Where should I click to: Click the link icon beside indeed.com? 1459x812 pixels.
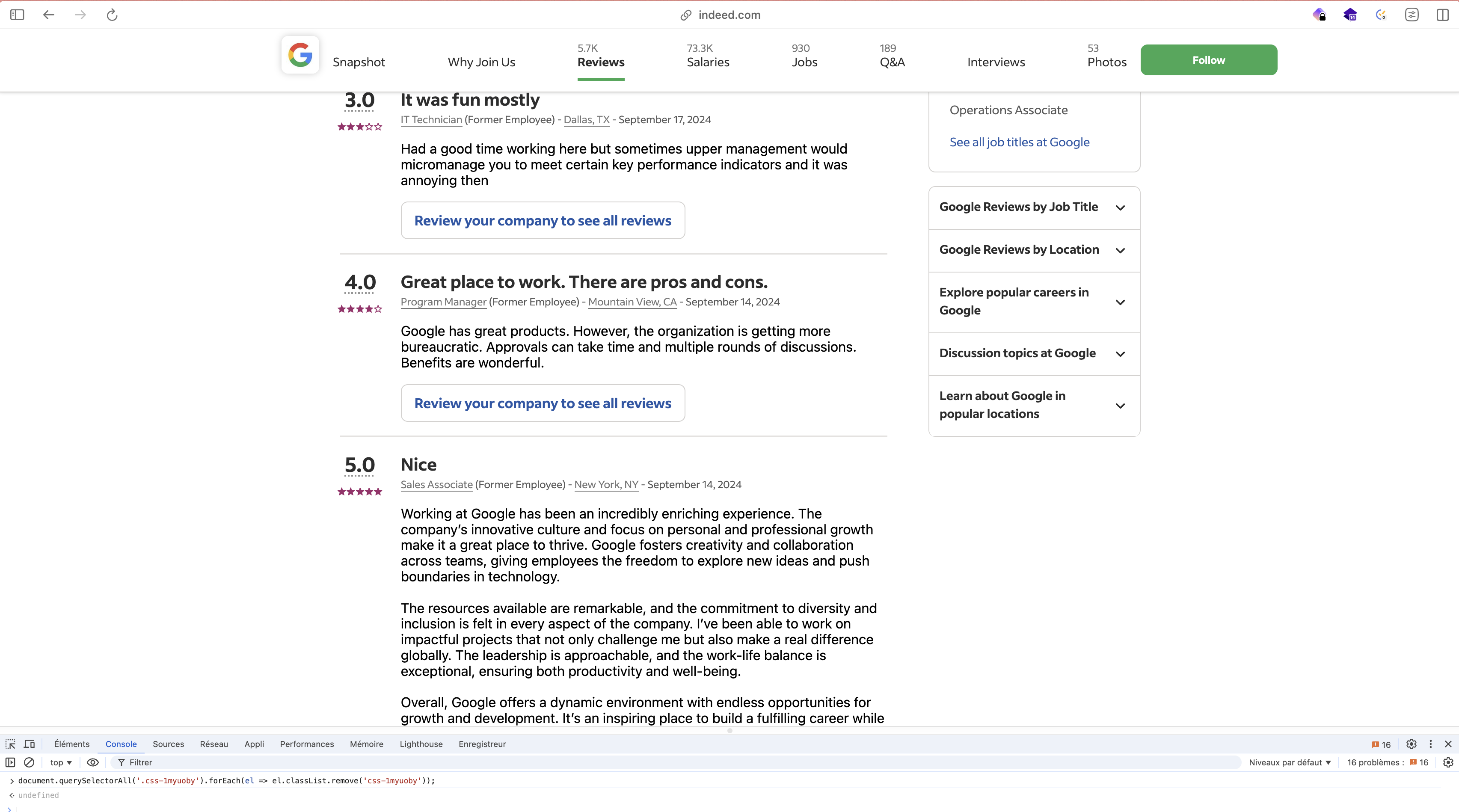coord(686,15)
